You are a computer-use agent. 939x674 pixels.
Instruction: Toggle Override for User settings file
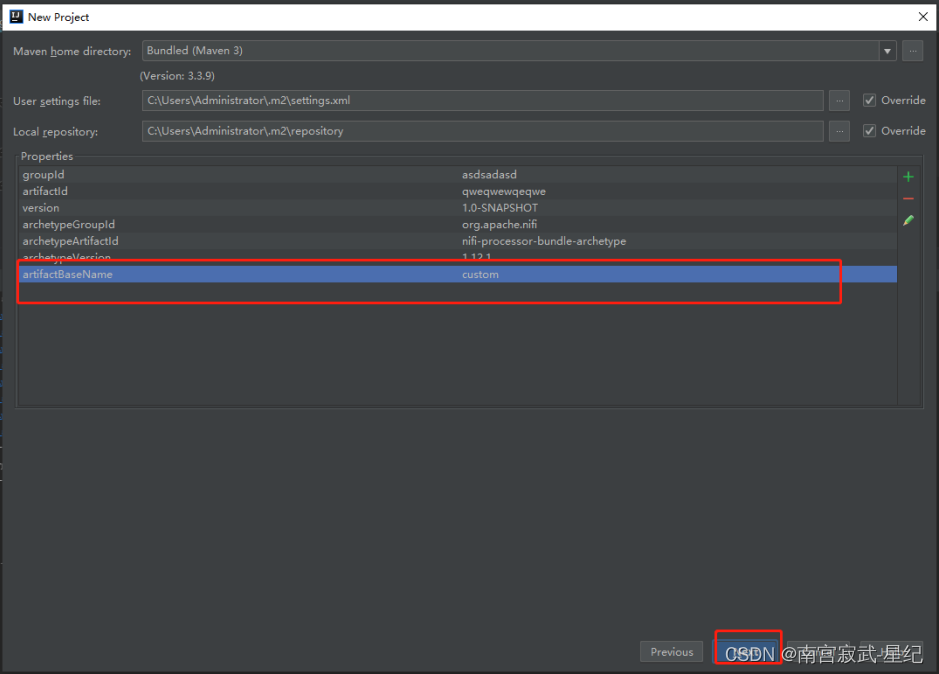tap(869, 100)
